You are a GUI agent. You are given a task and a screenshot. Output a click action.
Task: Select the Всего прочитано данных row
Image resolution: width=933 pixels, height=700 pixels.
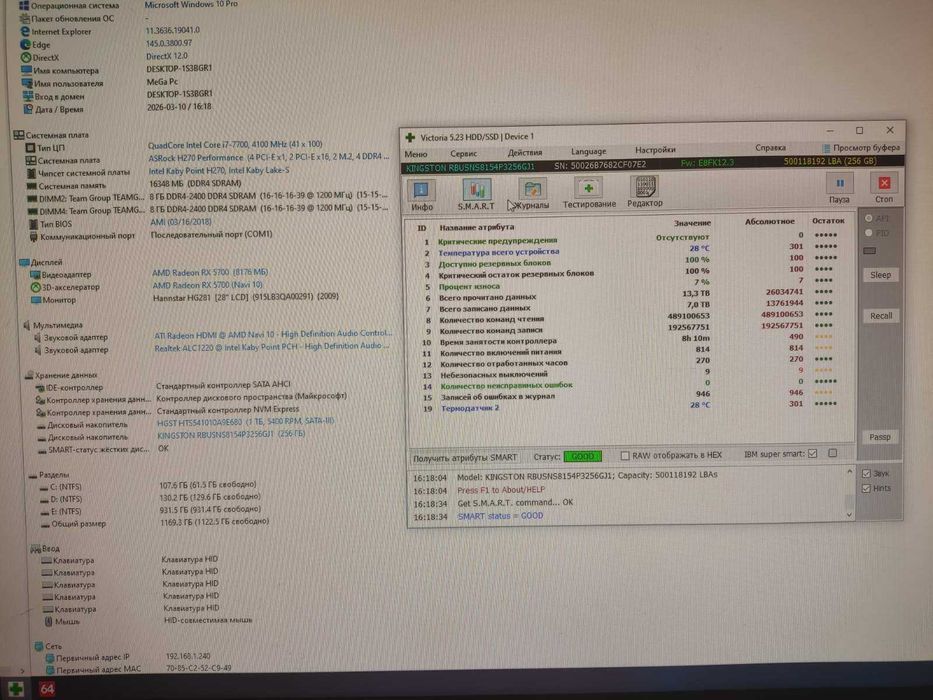point(628,295)
